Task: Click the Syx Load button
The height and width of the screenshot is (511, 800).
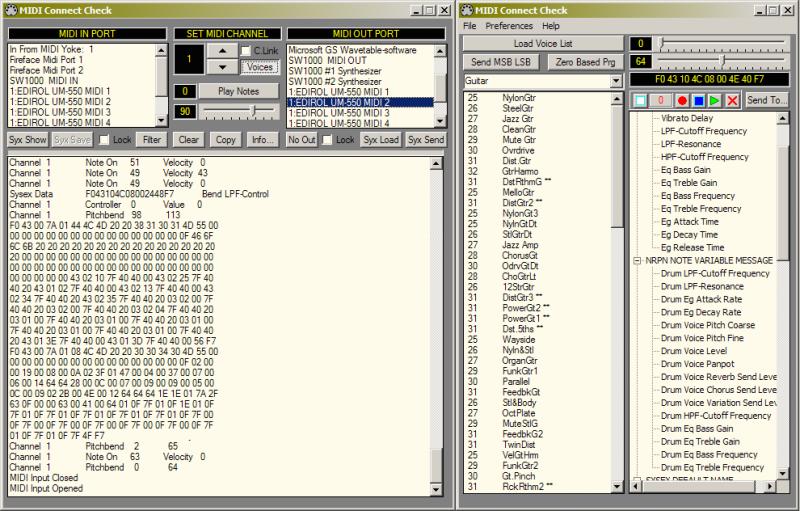Action: tap(381, 140)
